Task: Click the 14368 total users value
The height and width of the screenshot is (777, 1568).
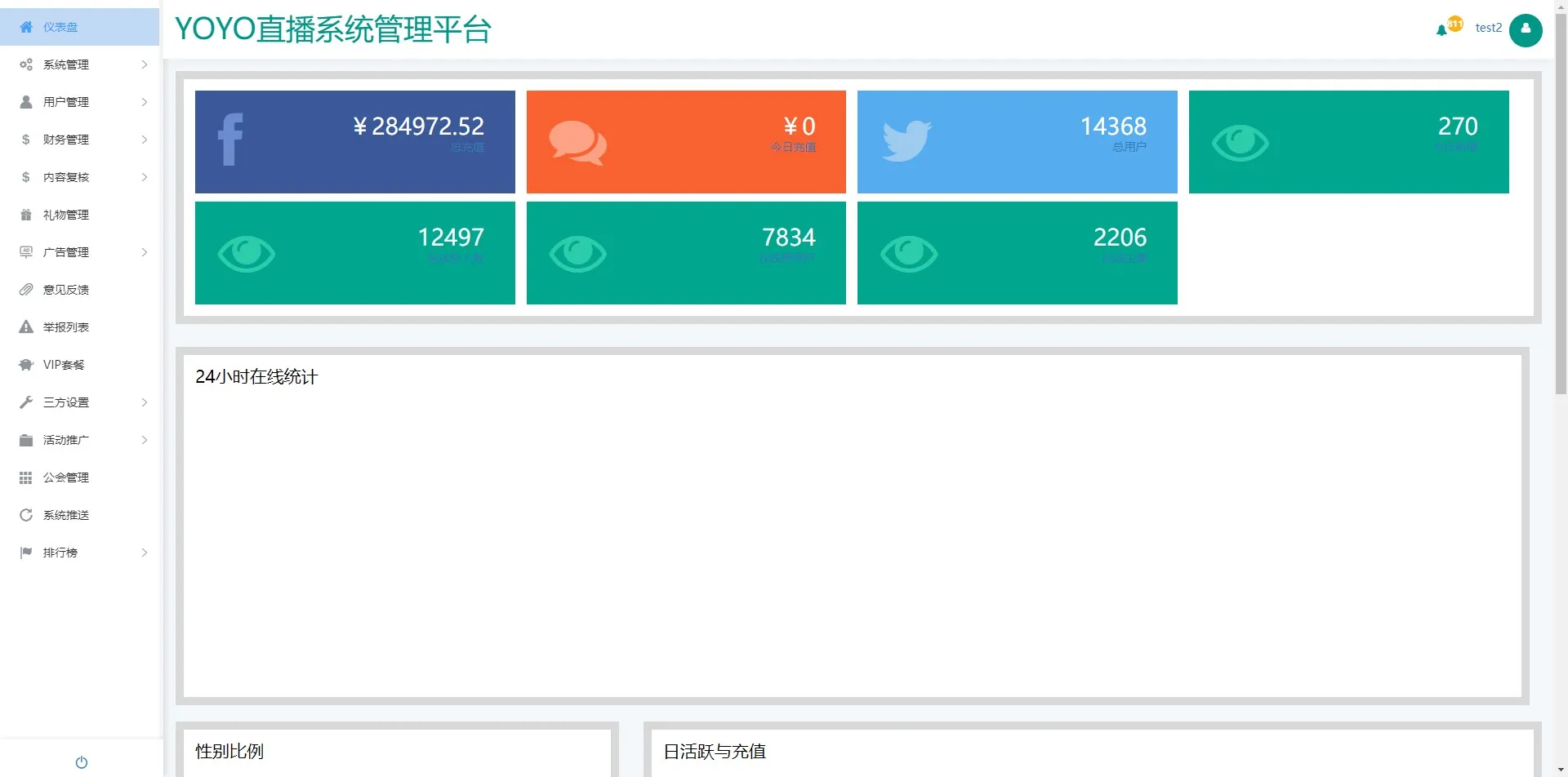Action: tap(1113, 127)
